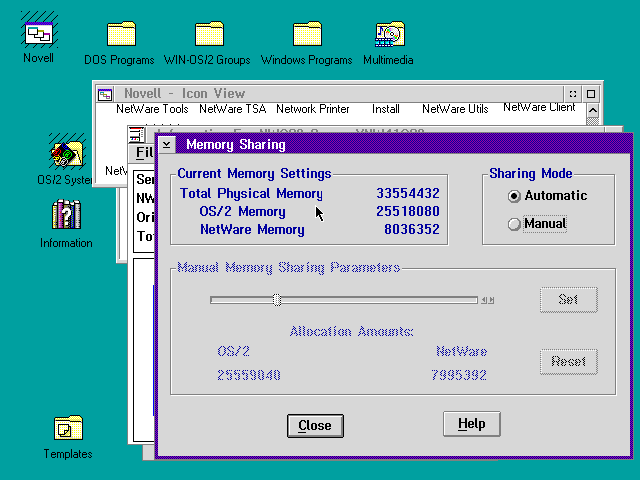Open the WIN-OS/2 Groups folder icon
This screenshot has height=480, width=640.
click(x=209, y=33)
